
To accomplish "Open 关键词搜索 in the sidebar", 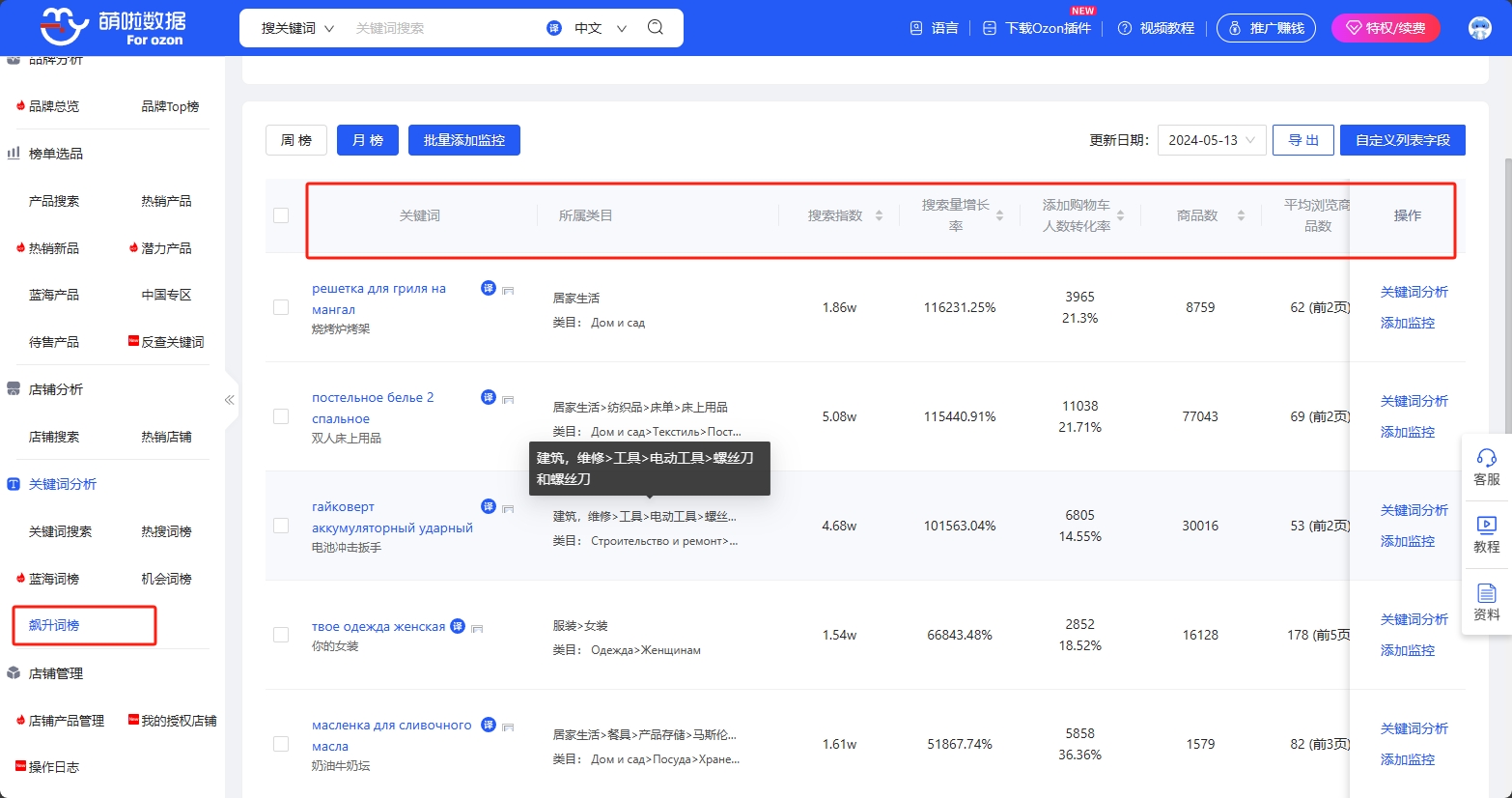I will pos(60,531).
